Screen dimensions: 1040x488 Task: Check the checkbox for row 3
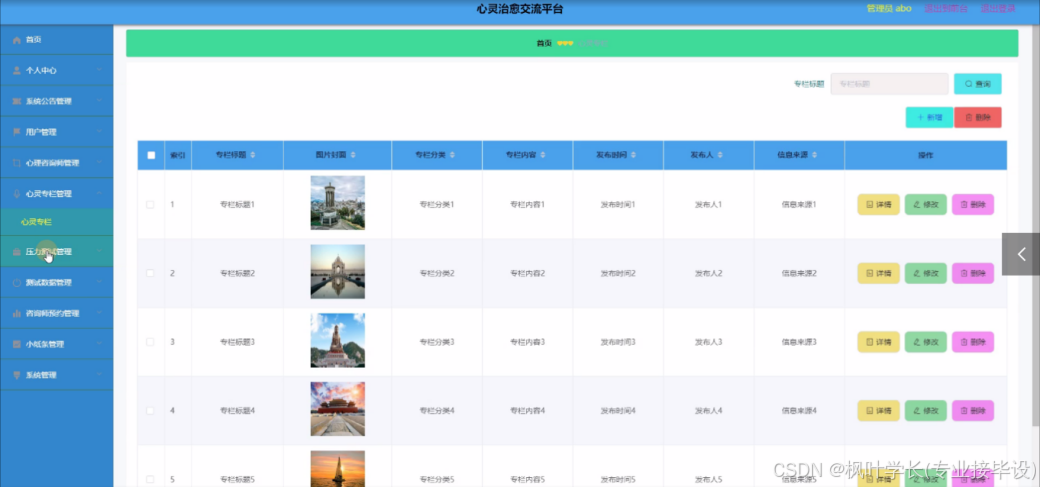click(x=151, y=342)
